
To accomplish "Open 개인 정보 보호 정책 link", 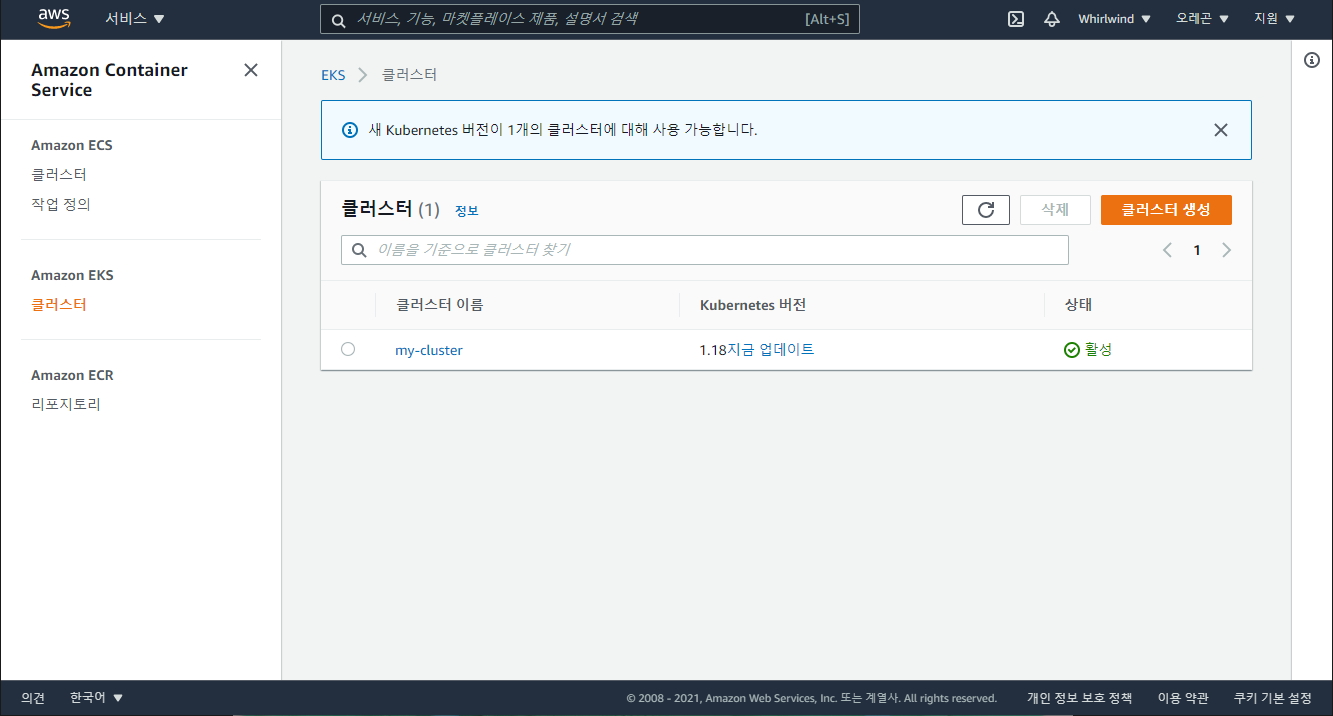I will click(1079, 698).
